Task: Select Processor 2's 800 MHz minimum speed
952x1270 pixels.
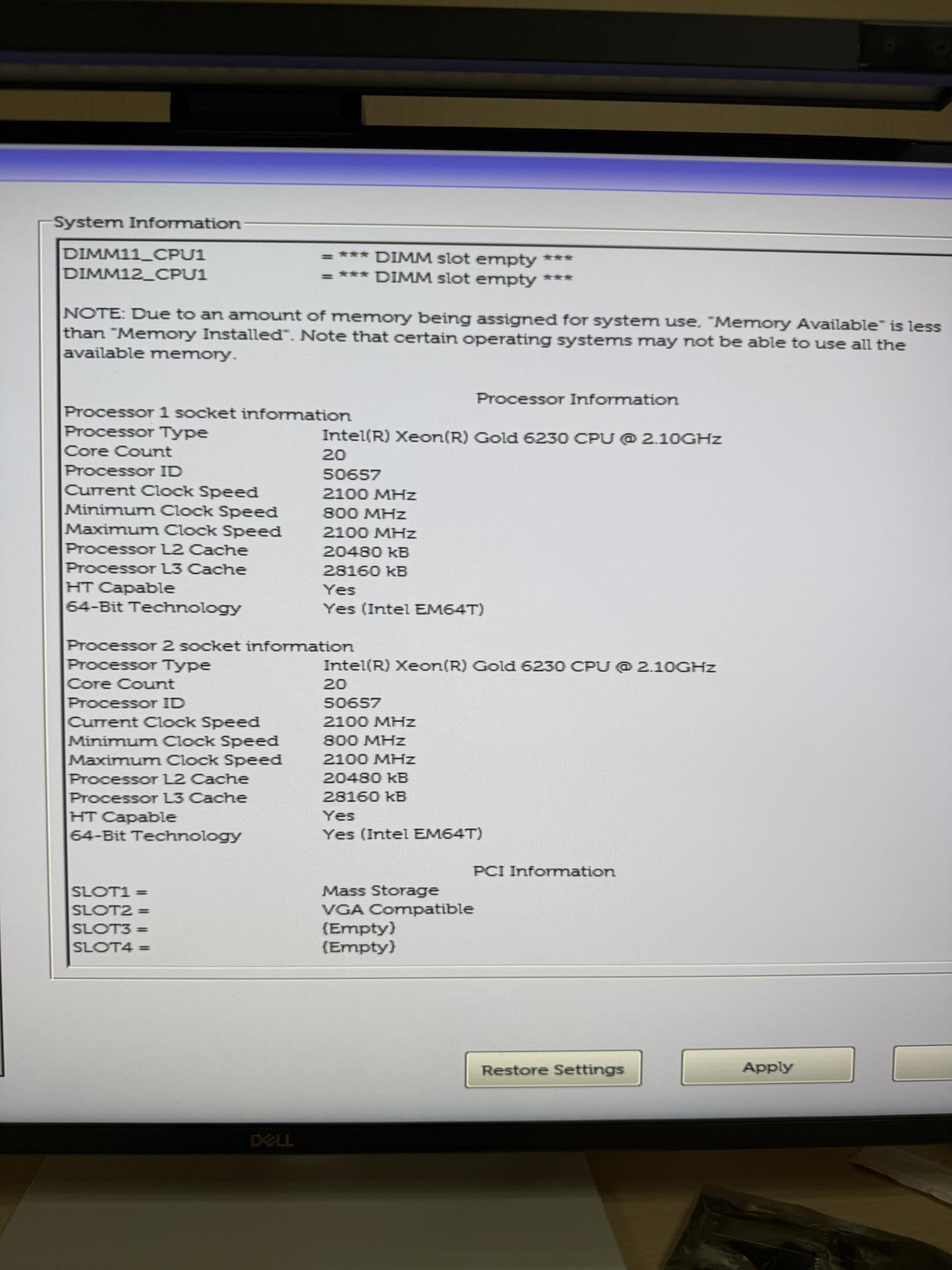Action: coord(364,741)
